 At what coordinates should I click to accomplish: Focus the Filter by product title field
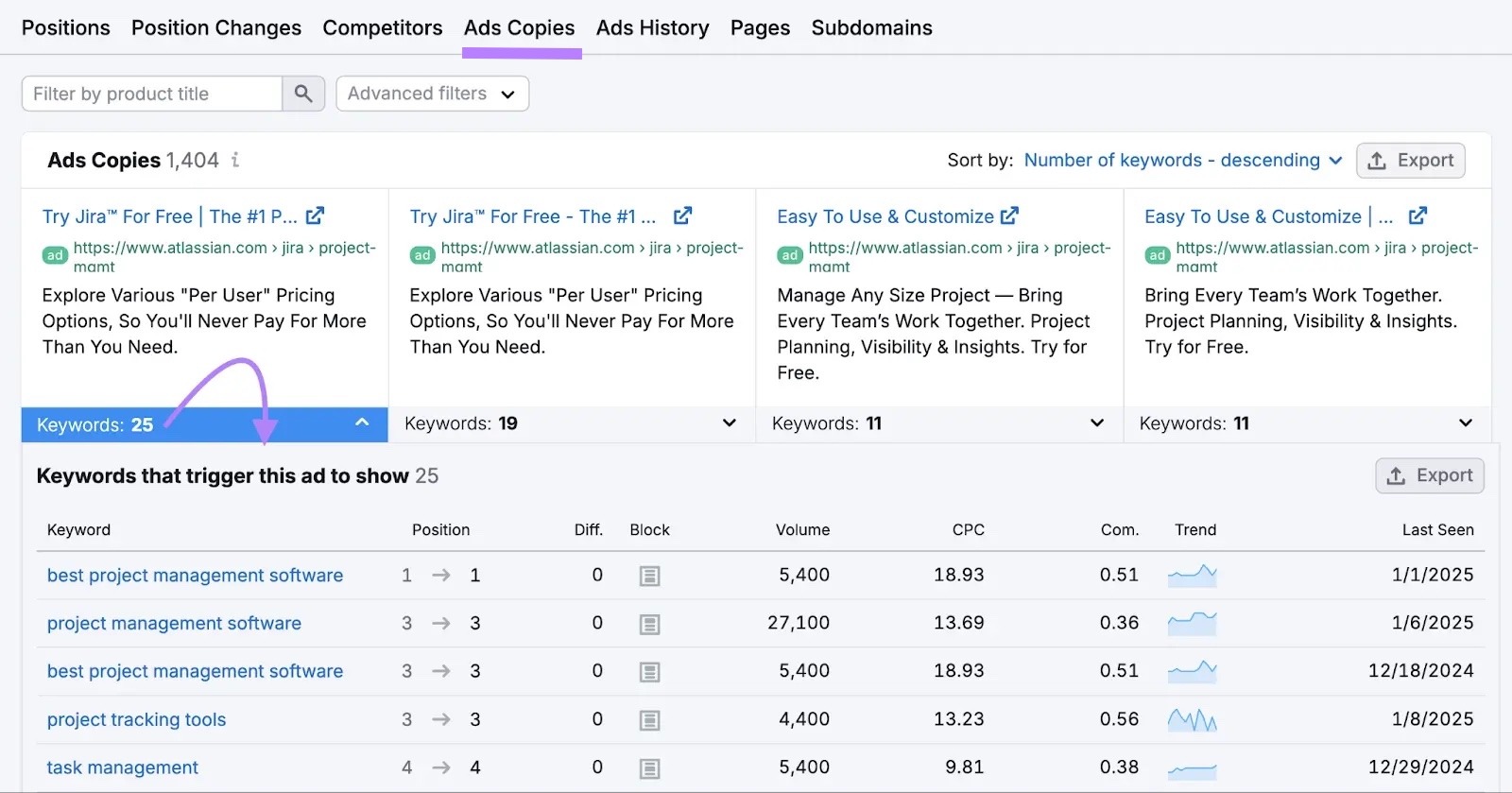click(x=152, y=94)
